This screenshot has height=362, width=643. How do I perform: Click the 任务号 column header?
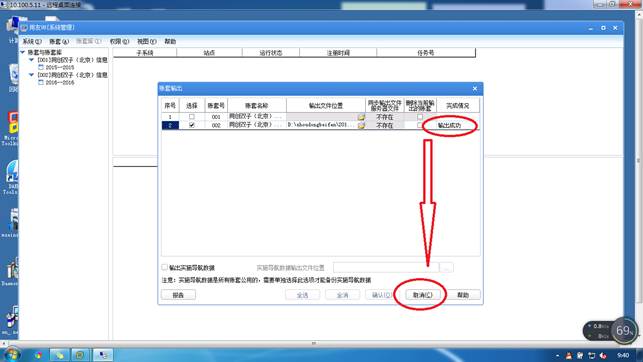[426, 53]
